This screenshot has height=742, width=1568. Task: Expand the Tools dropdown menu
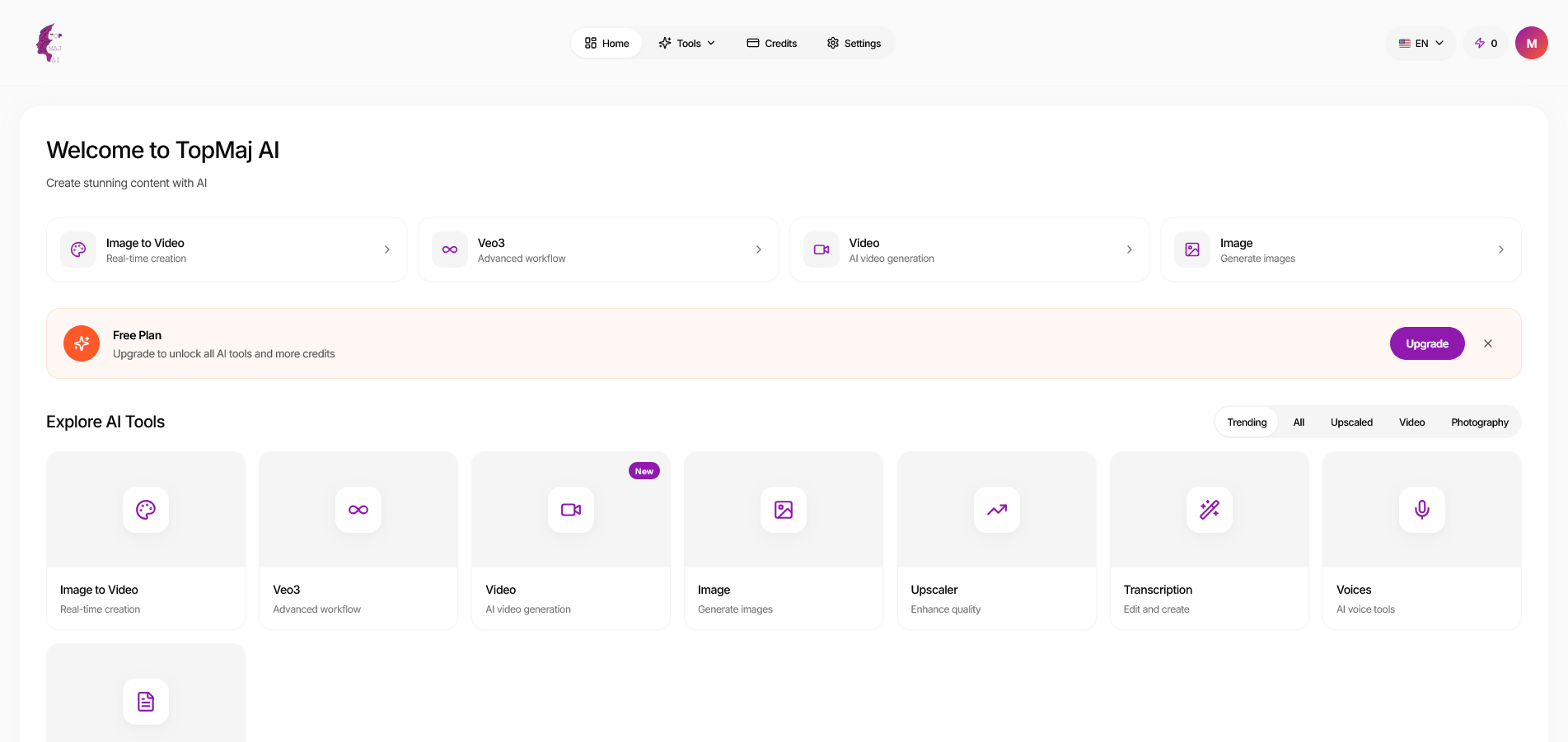coord(687,43)
